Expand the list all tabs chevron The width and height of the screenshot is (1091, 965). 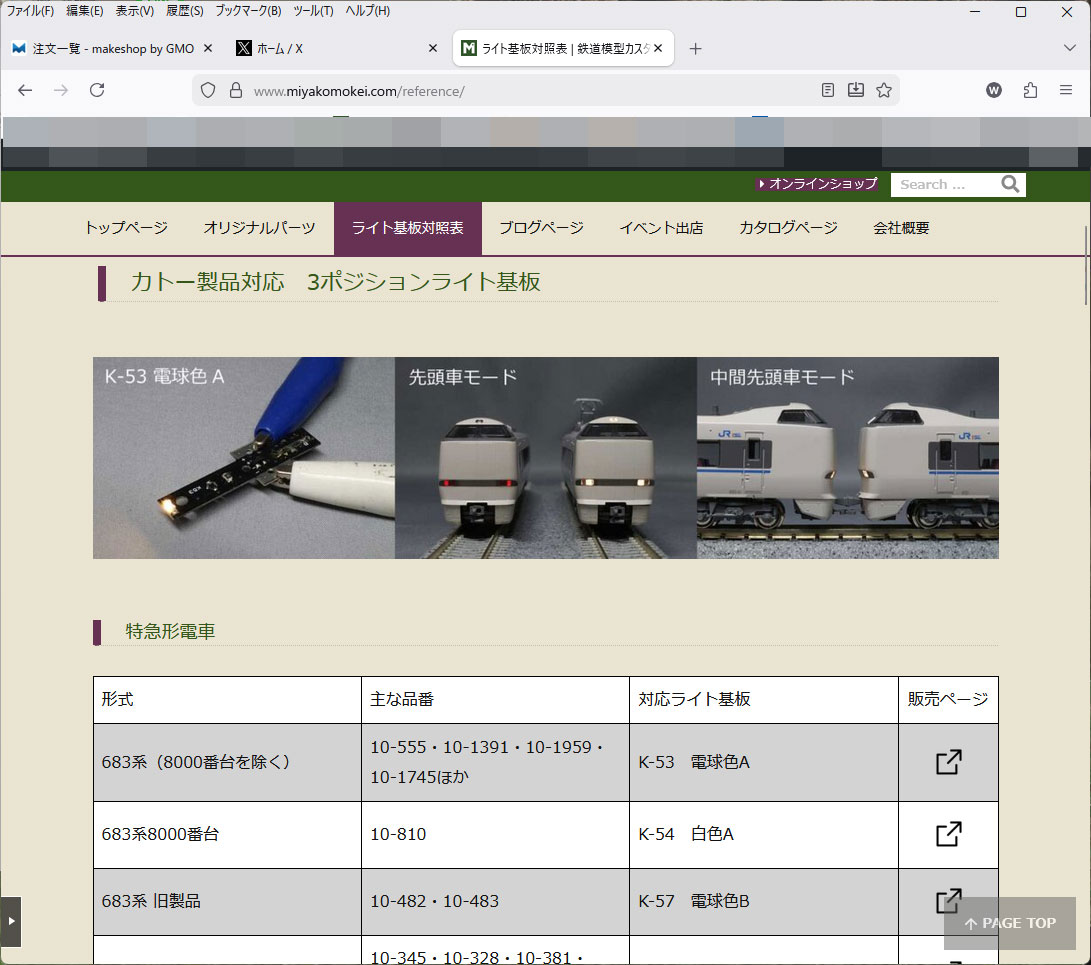click(1069, 48)
